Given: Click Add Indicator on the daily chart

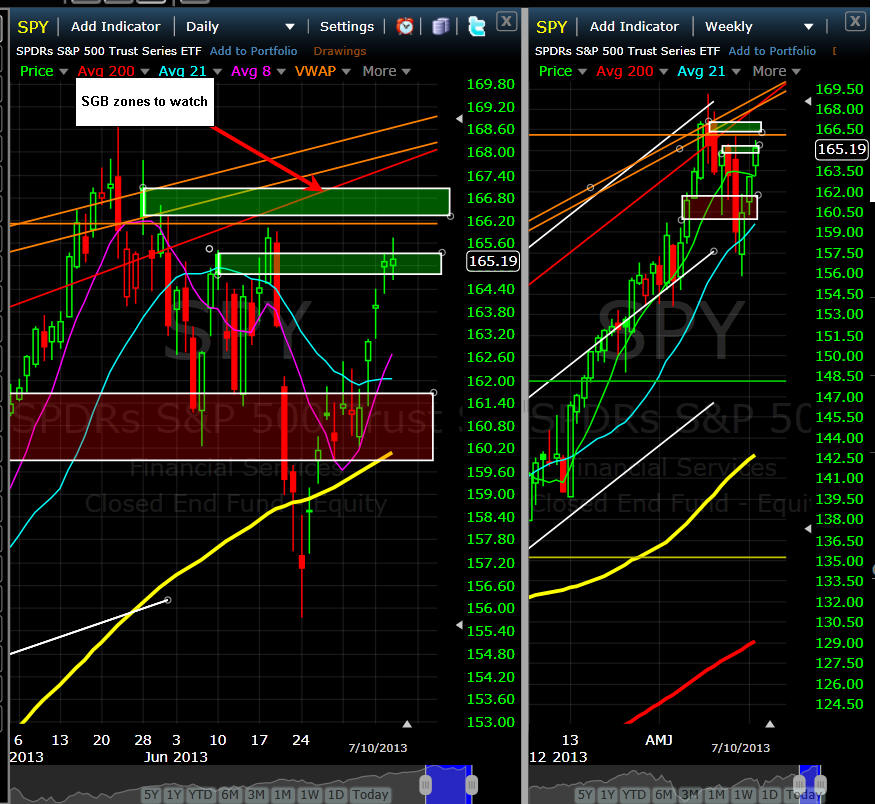Looking at the screenshot, I should point(116,26).
